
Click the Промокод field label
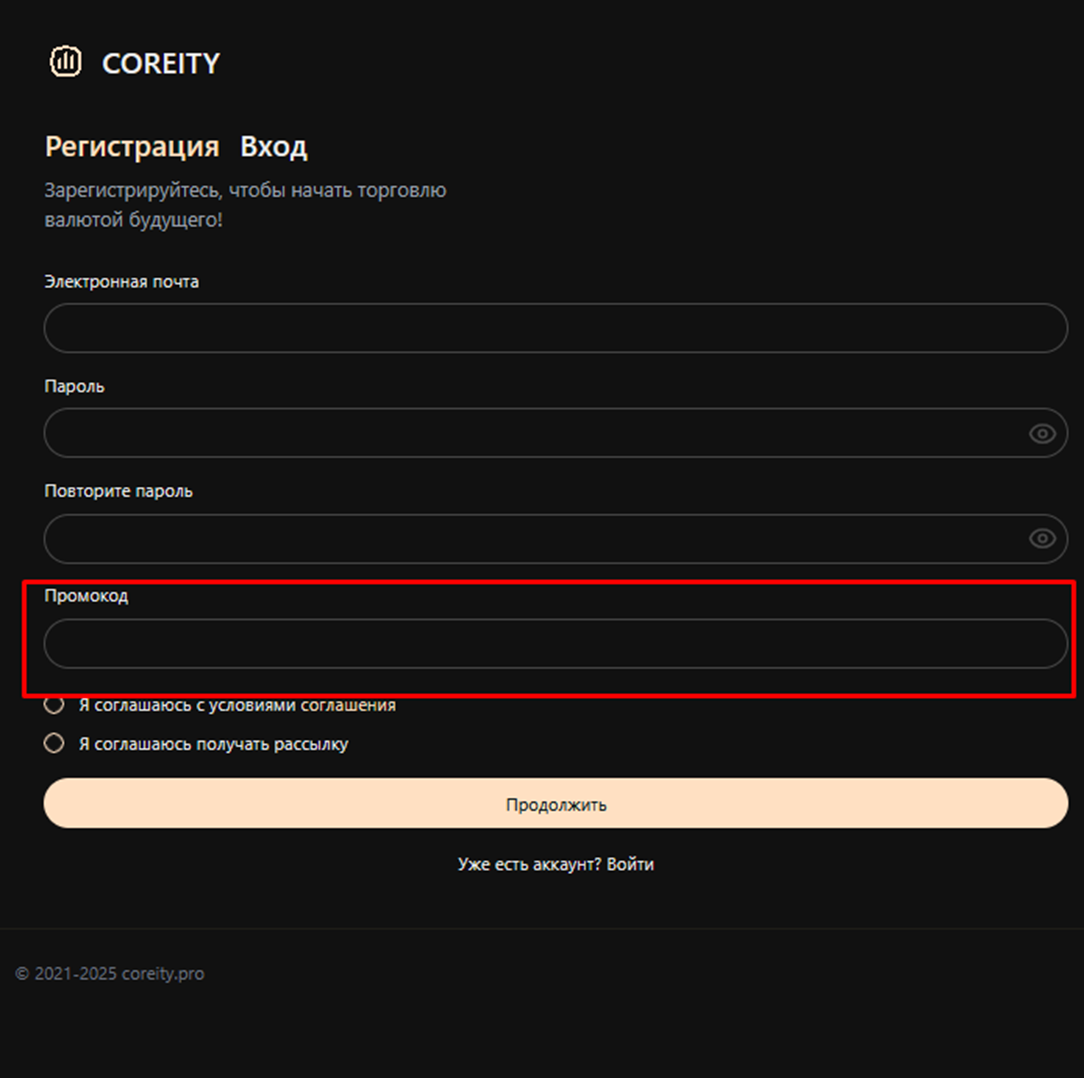pyautogui.click(x=86, y=596)
